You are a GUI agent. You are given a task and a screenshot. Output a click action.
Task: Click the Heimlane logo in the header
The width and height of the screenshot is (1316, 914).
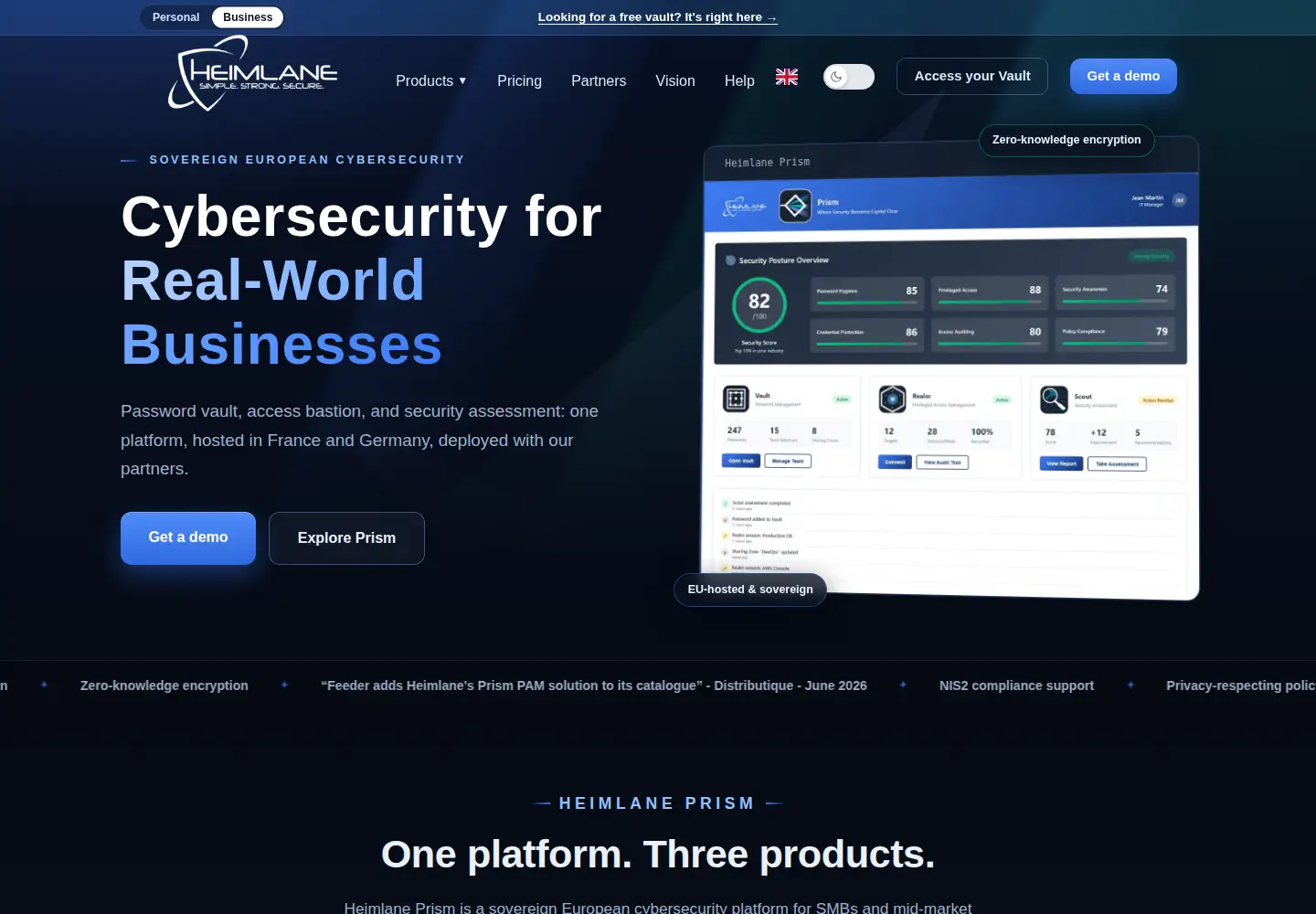pyautogui.click(x=253, y=73)
